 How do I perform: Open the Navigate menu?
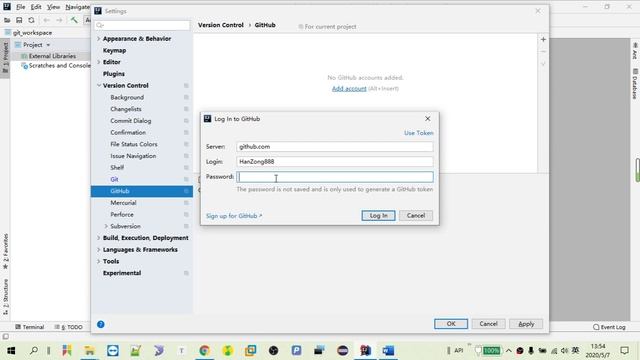point(78,7)
